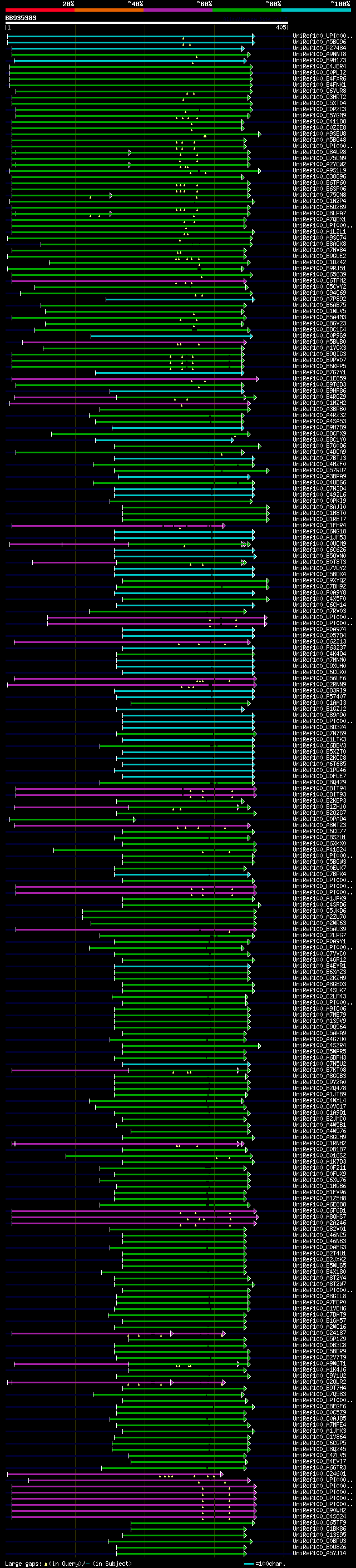356x1568 pixels.
Task: Select hit label UniRef100_A7MFE4
Action: [319, 1424]
